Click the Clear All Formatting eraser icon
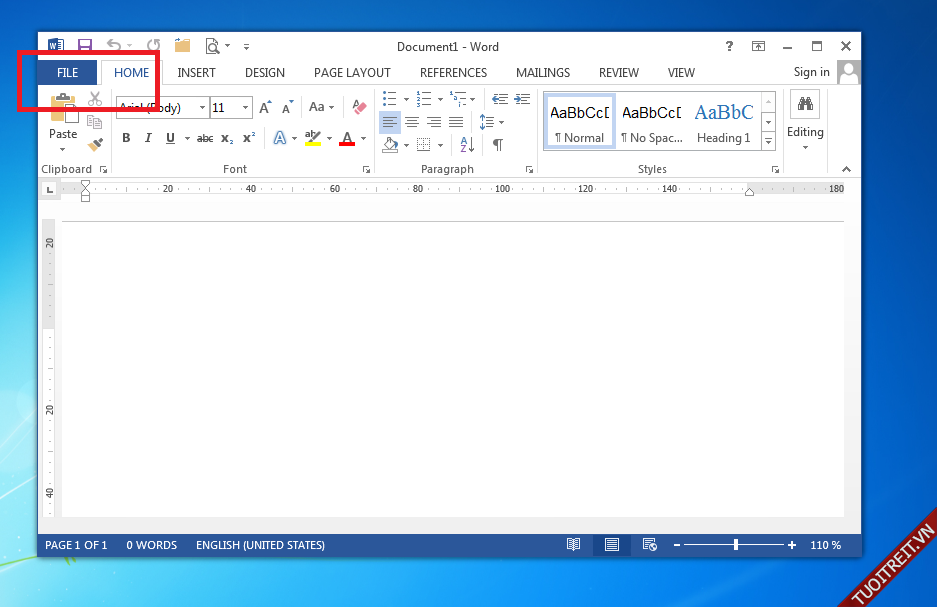Viewport: 937px width, 607px height. [360, 107]
